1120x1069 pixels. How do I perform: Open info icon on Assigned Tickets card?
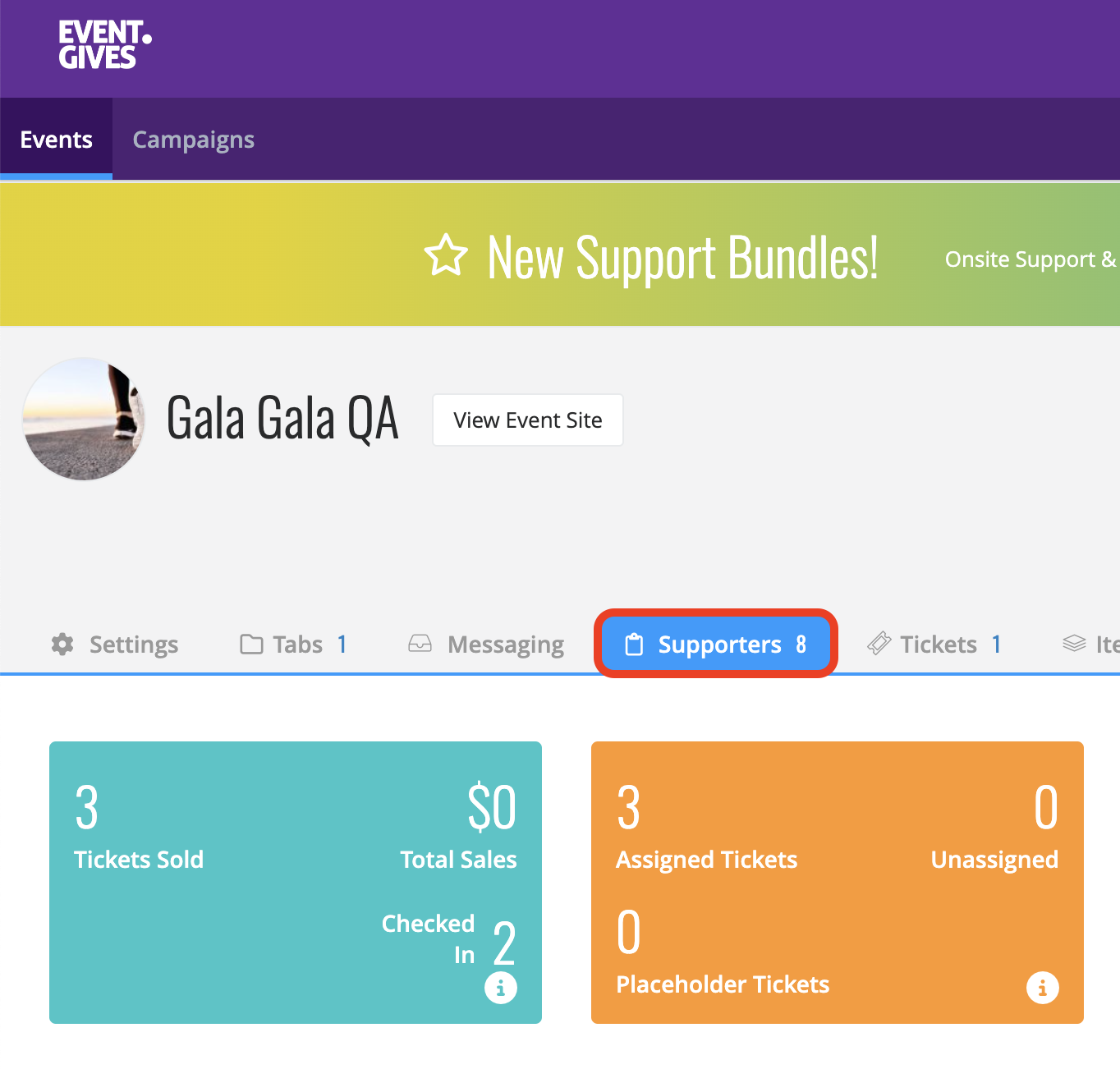tap(1043, 987)
